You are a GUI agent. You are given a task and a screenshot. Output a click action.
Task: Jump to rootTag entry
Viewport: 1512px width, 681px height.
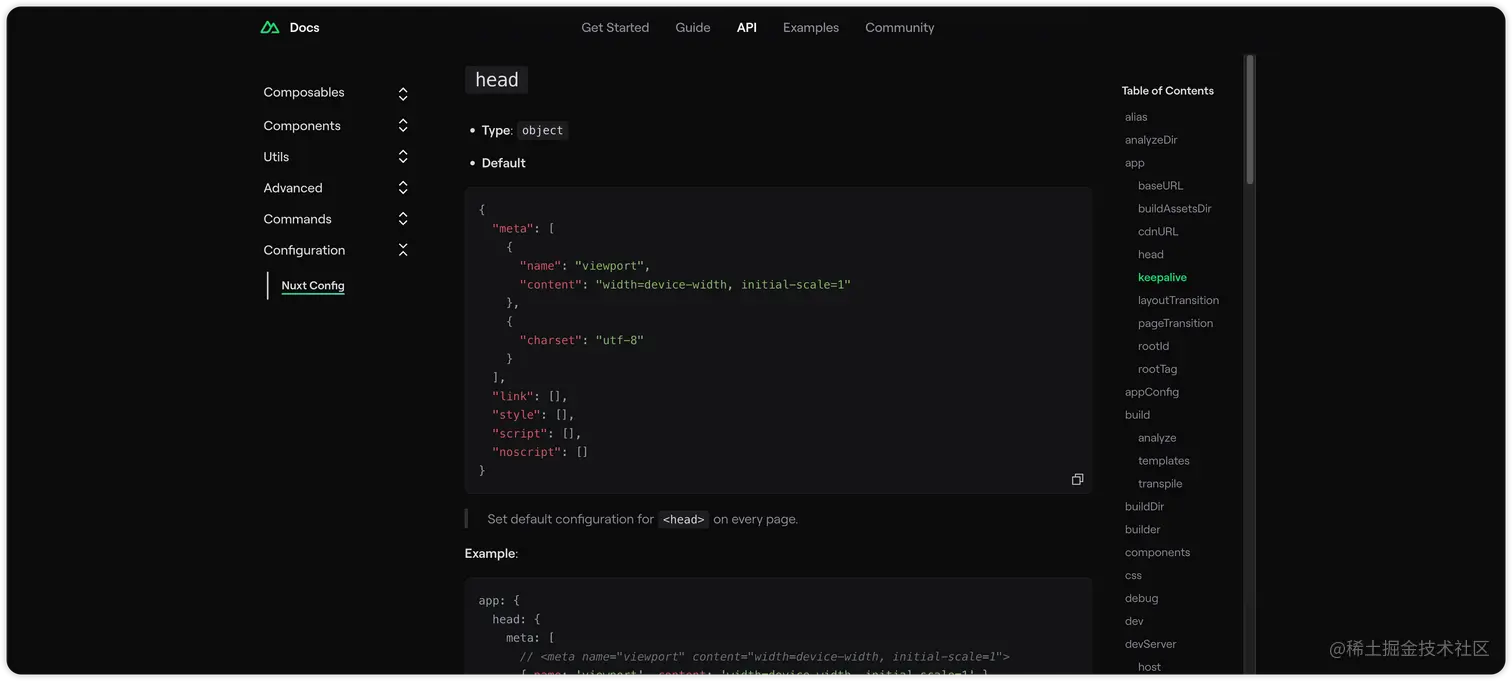tap(1157, 370)
